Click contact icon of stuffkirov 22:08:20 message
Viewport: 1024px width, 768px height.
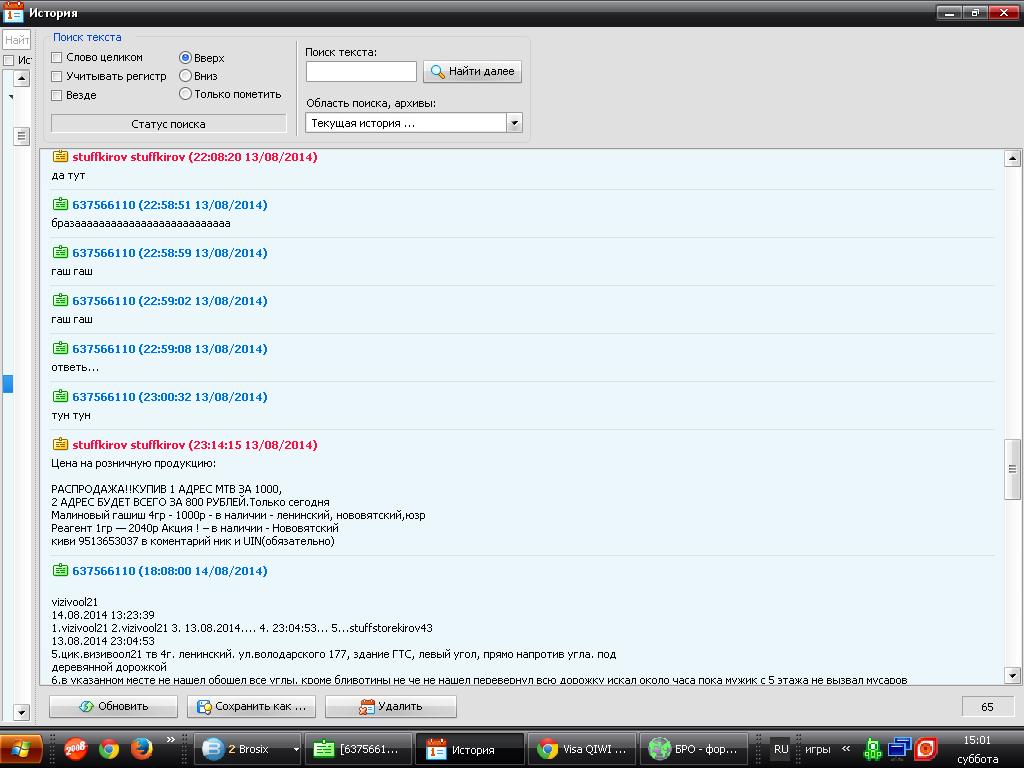click(x=60, y=156)
